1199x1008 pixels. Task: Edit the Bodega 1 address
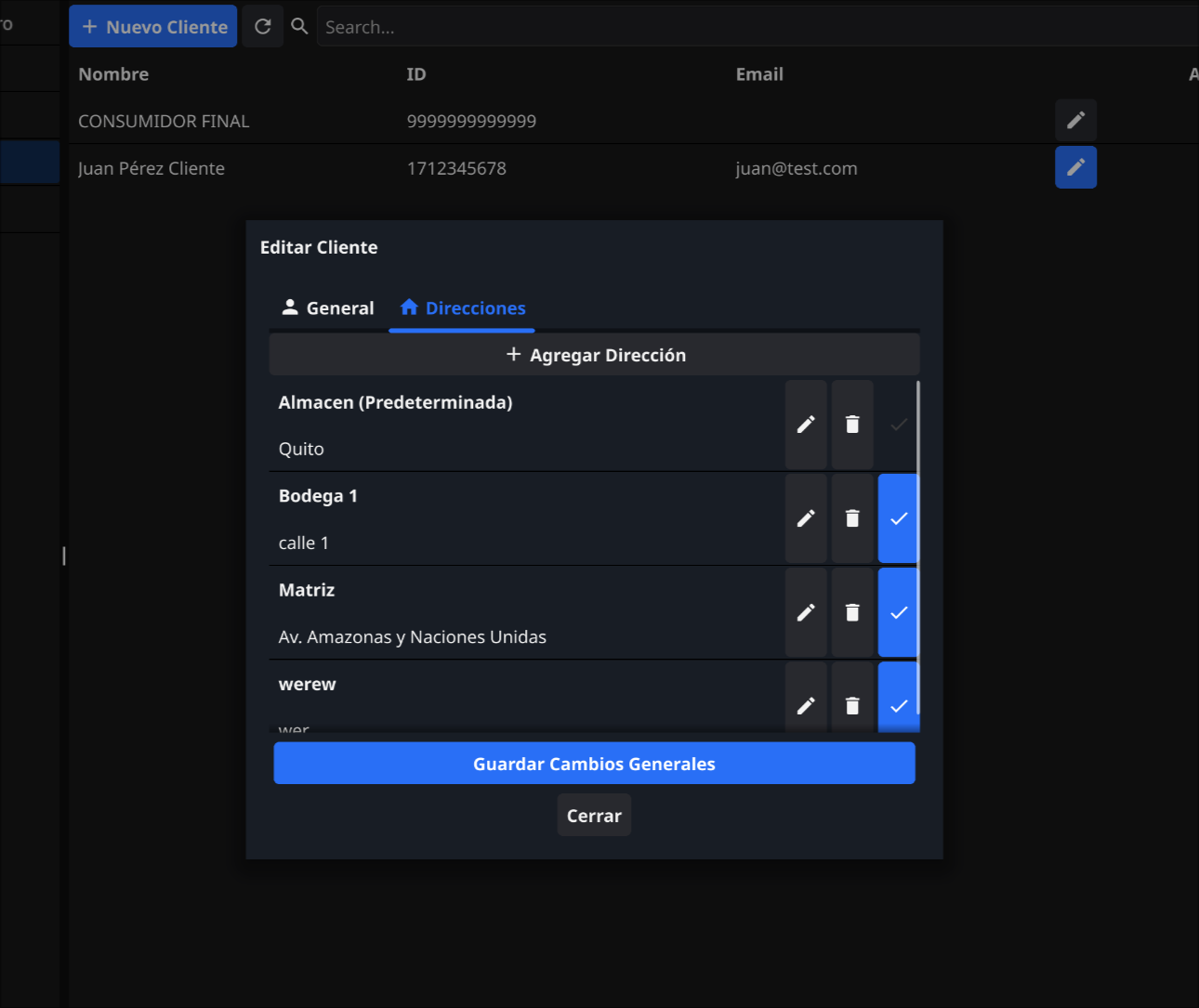pyautogui.click(x=806, y=518)
